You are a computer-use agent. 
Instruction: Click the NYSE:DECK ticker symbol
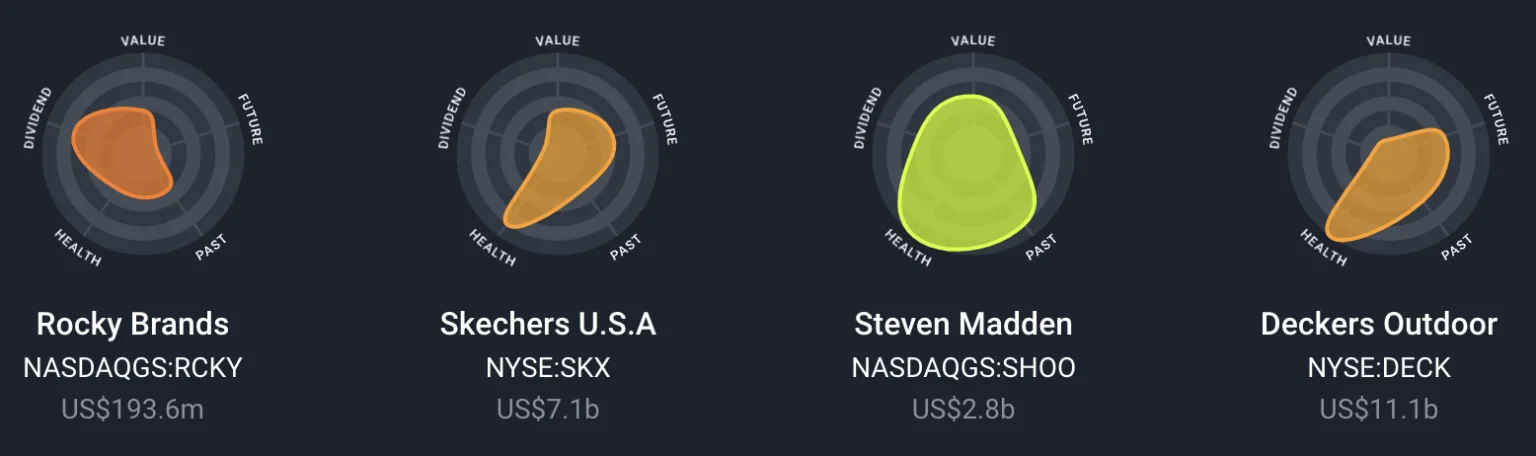tap(1378, 368)
